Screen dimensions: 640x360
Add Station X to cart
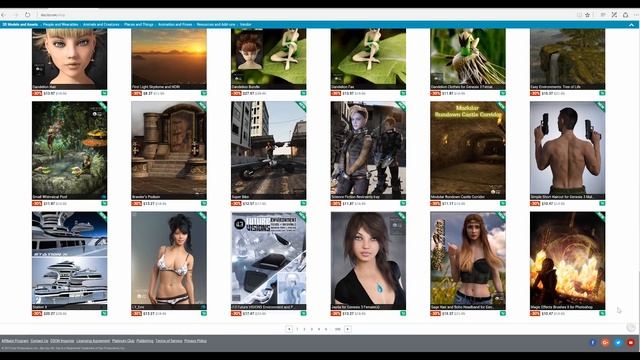click(104, 313)
